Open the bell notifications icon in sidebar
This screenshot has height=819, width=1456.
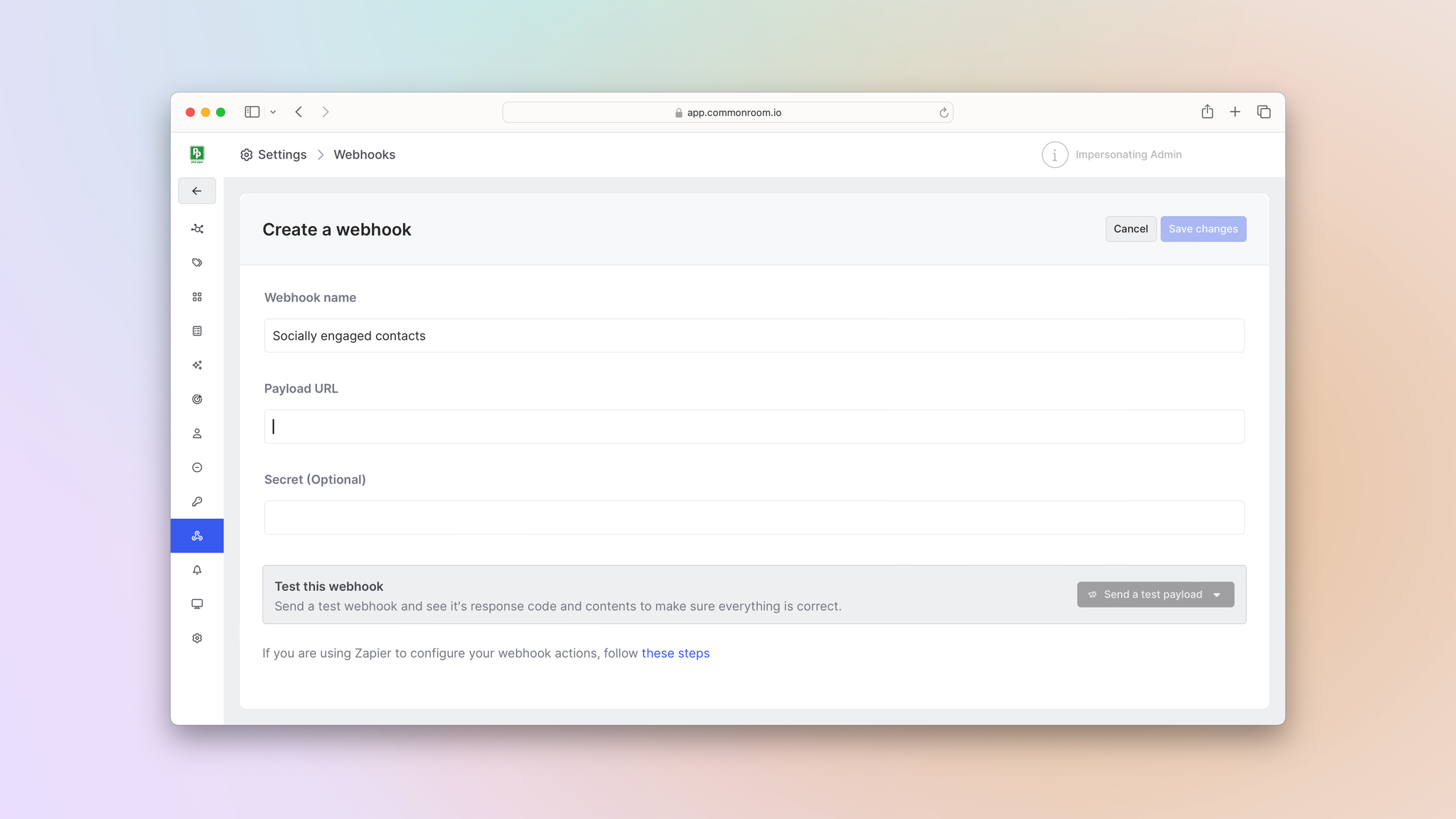(197, 570)
